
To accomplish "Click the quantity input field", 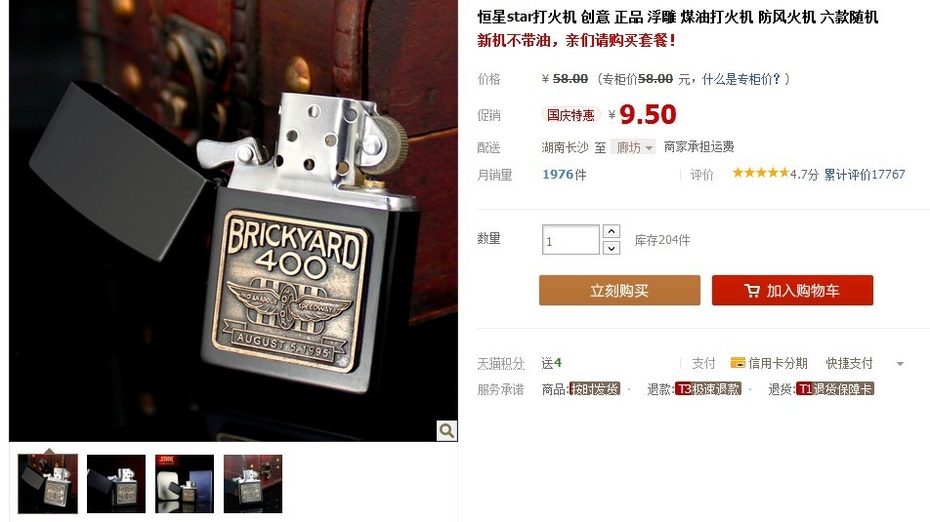I will click(x=571, y=240).
